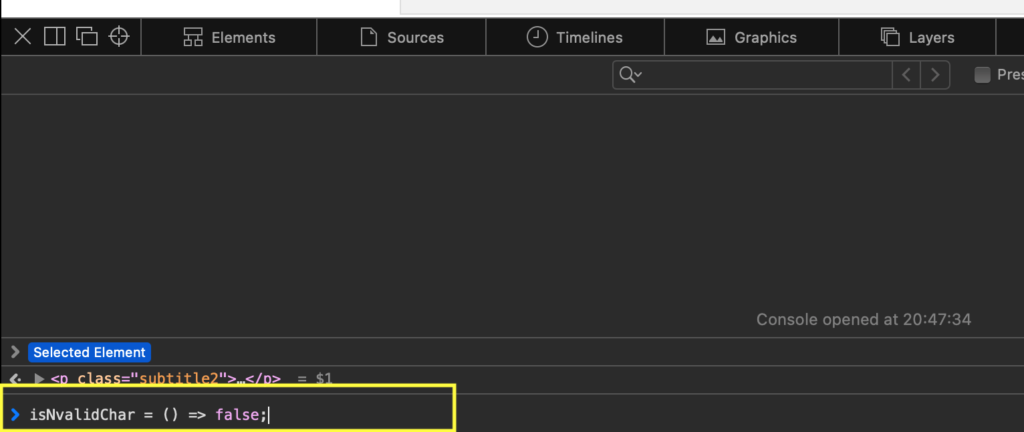Open the Sources tab
The image size is (1024, 432).
point(401,37)
